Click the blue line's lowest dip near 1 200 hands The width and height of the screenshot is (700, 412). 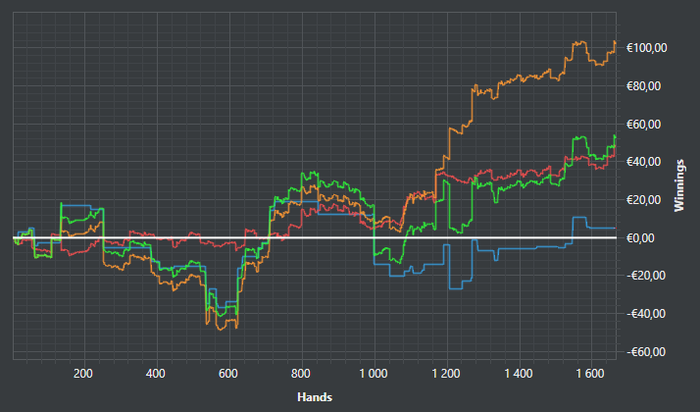click(x=456, y=289)
